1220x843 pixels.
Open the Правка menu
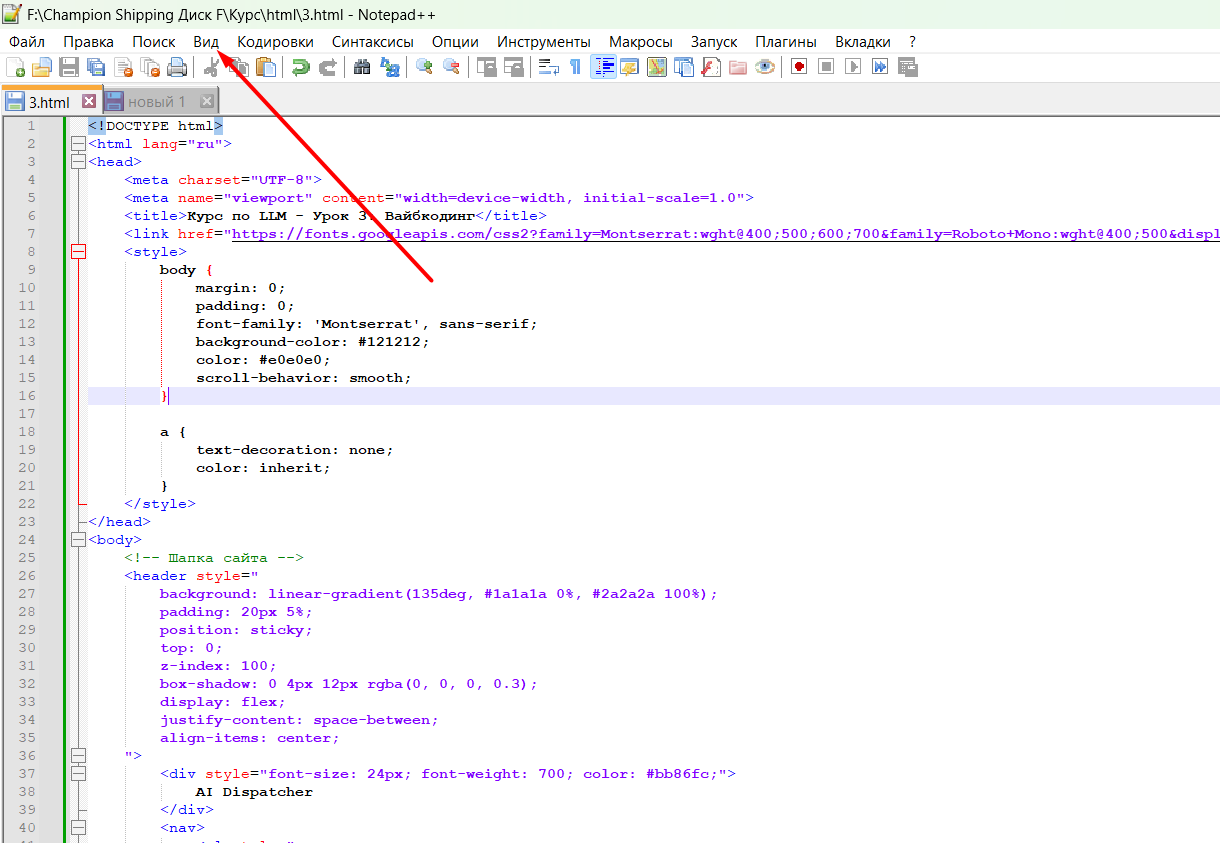88,42
